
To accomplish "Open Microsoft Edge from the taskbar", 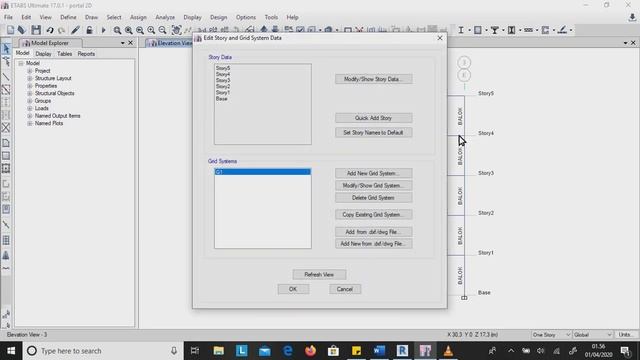I will click(x=288, y=351).
